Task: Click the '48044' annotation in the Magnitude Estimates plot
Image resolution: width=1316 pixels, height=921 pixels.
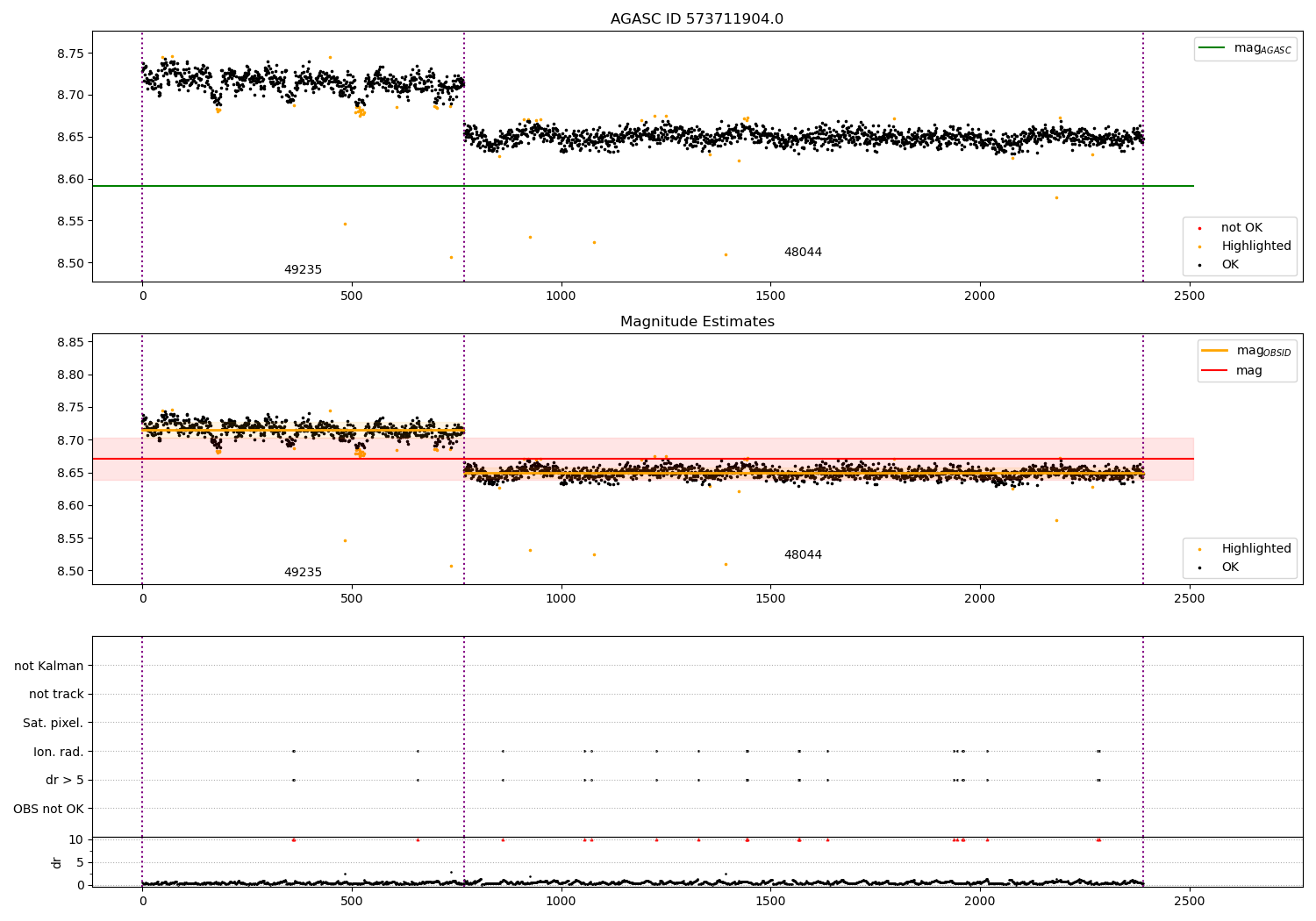Action: pyautogui.click(x=803, y=555)
